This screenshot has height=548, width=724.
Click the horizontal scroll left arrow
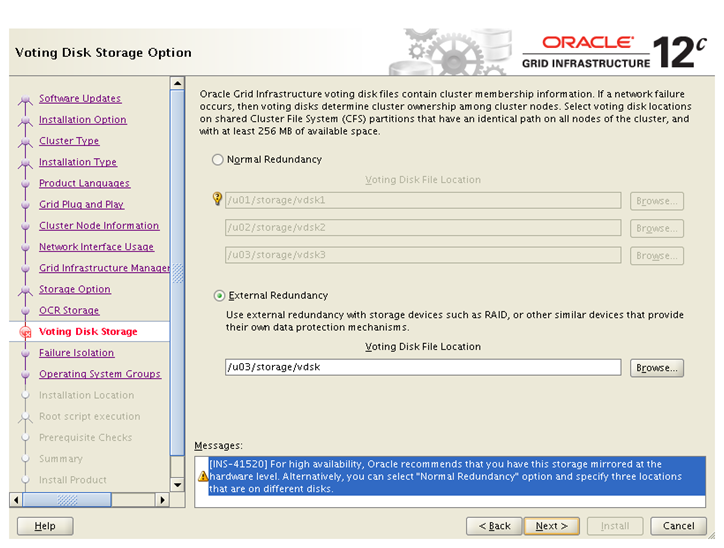pos(16,500)
